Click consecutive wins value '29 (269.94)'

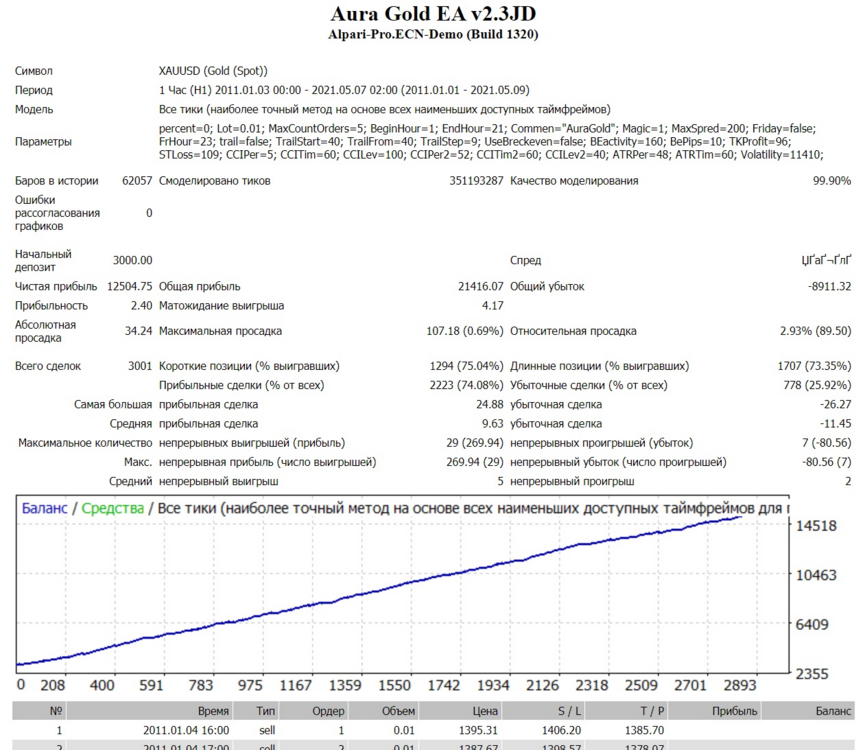tap(474, 443)
